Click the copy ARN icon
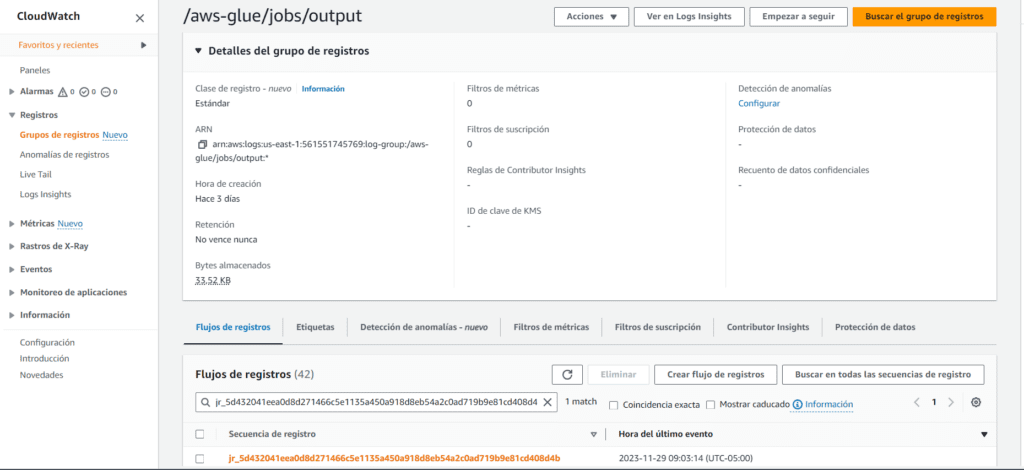The image size is (1024, 470). (203, 145)
